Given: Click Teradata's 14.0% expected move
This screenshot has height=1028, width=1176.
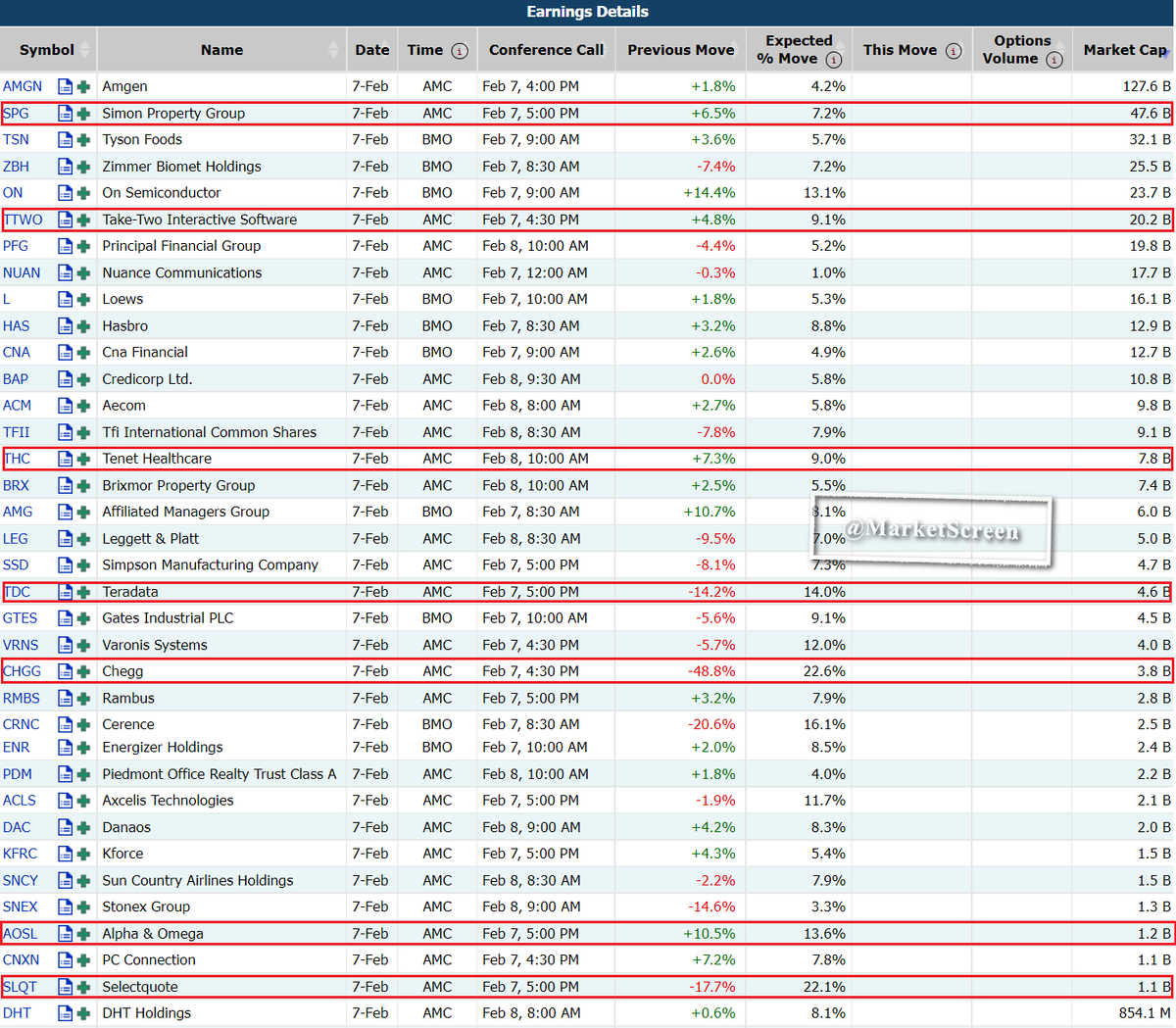Looking at the screenshot, I should [824, 592].
